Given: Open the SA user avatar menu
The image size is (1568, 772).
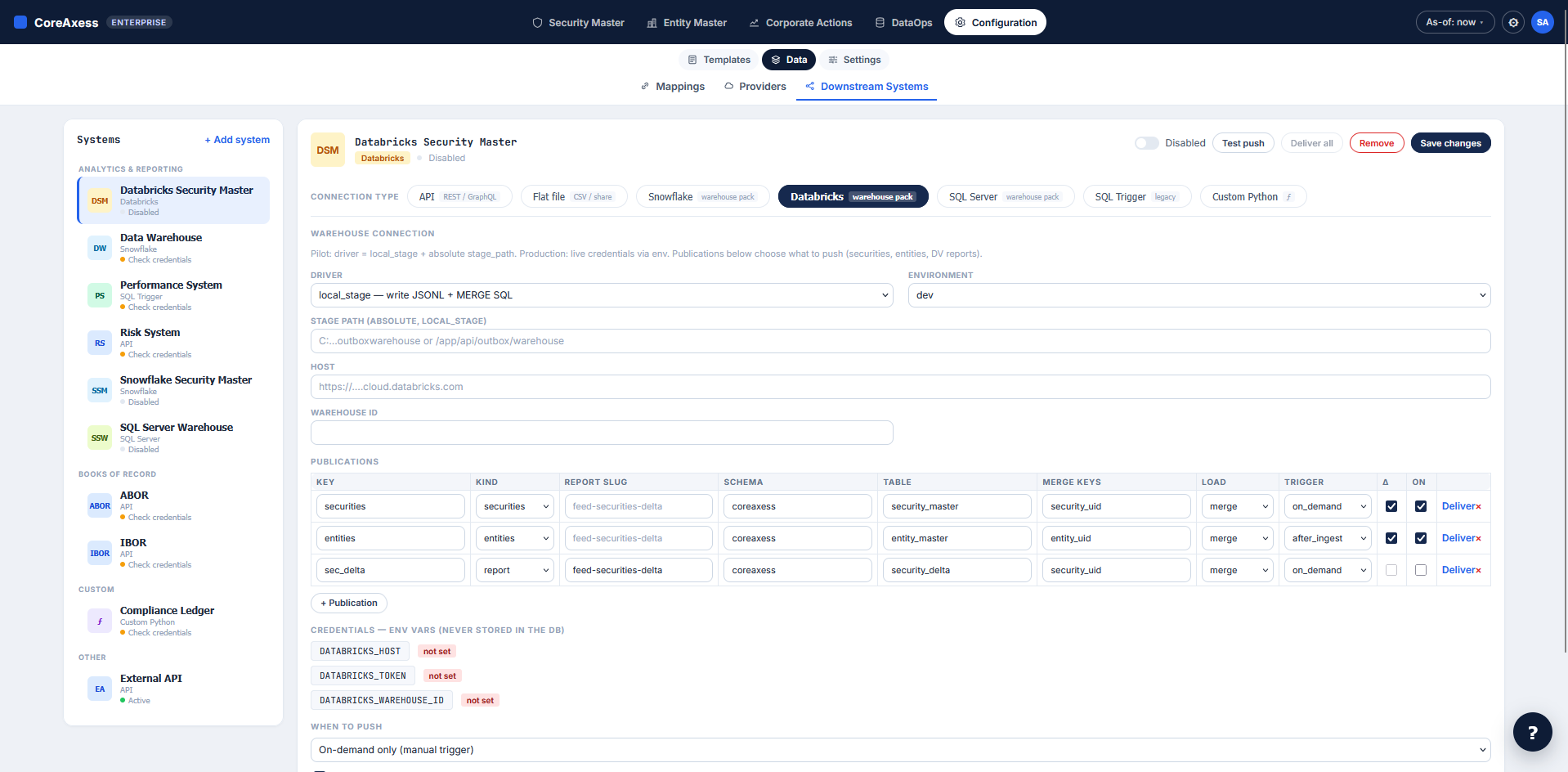Looking at the screenshot, I should (x=1543, y=22).
